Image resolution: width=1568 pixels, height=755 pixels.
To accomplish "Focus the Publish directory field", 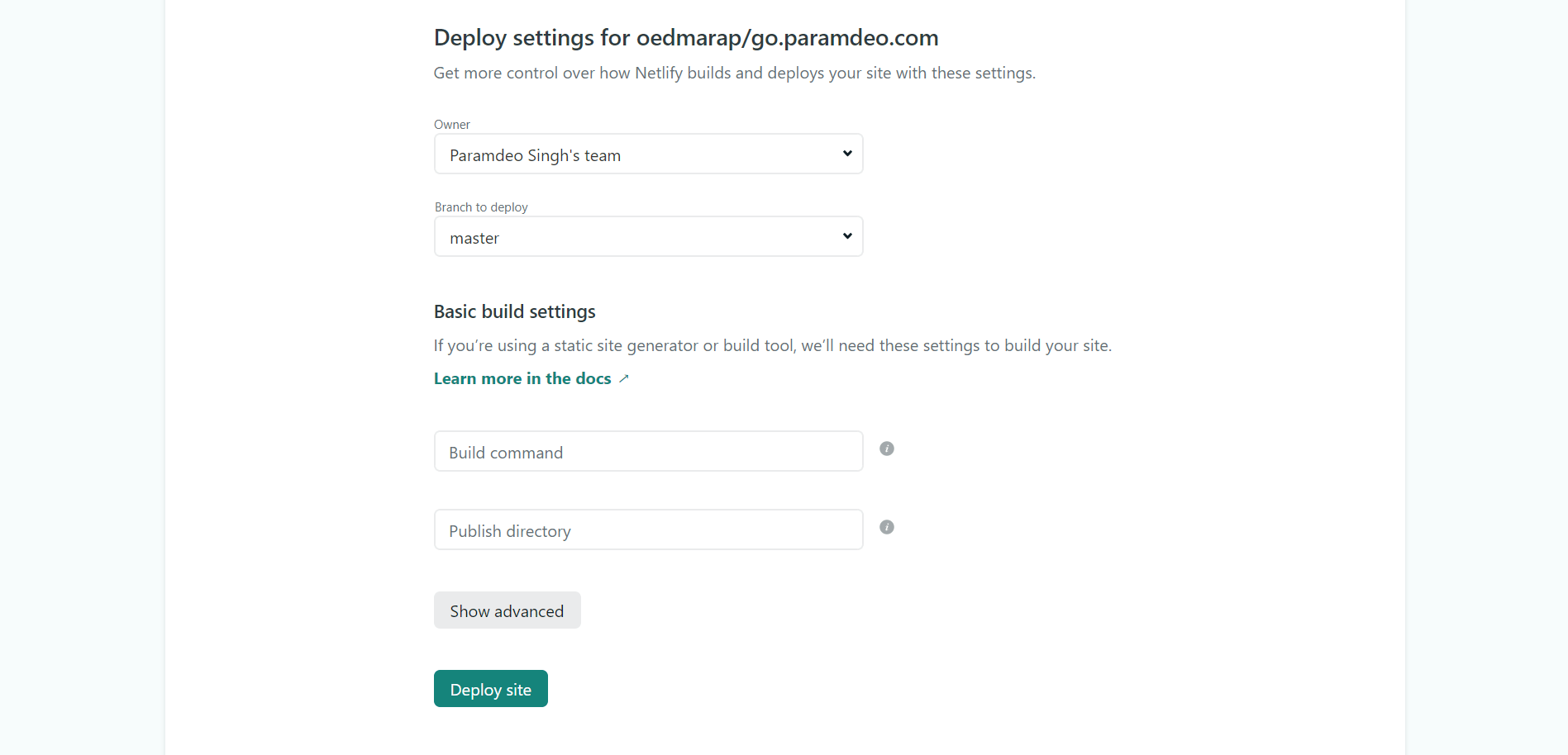I will click(648, 529).
